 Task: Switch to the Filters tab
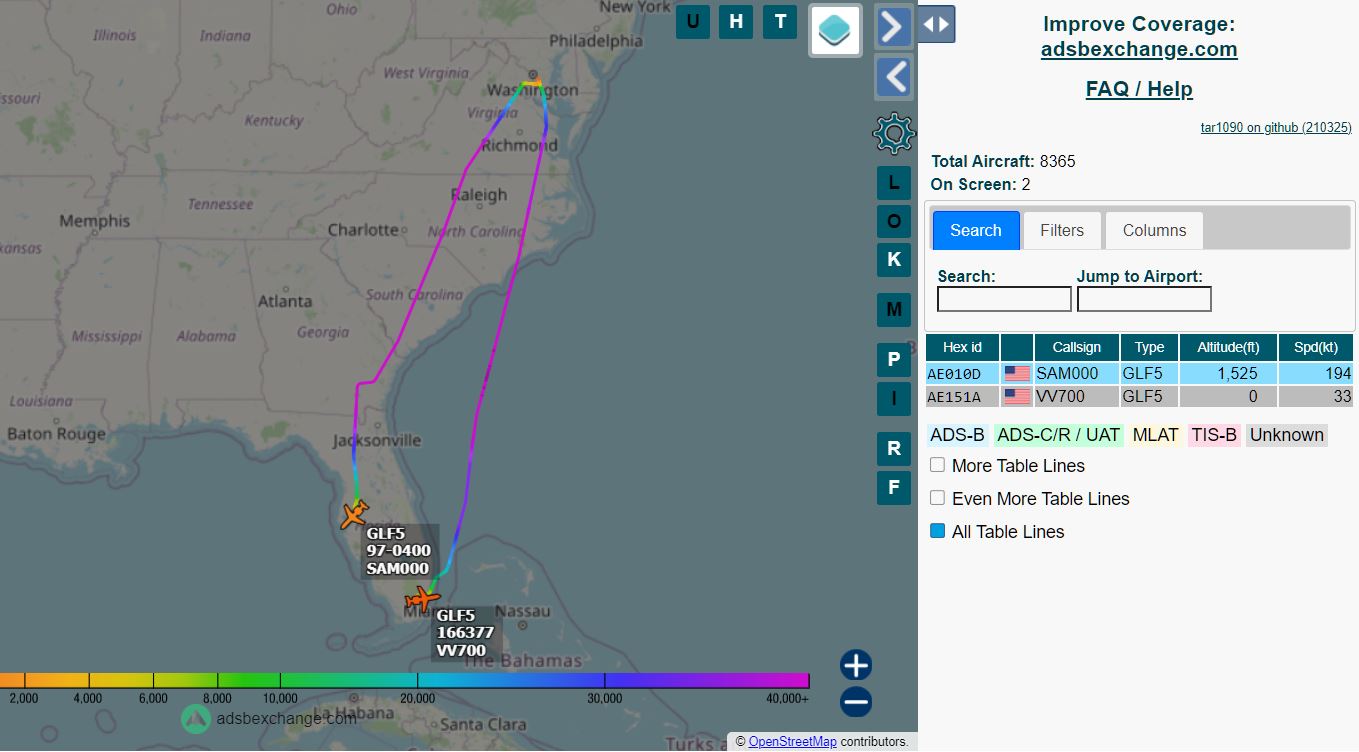pos(1062,230)
